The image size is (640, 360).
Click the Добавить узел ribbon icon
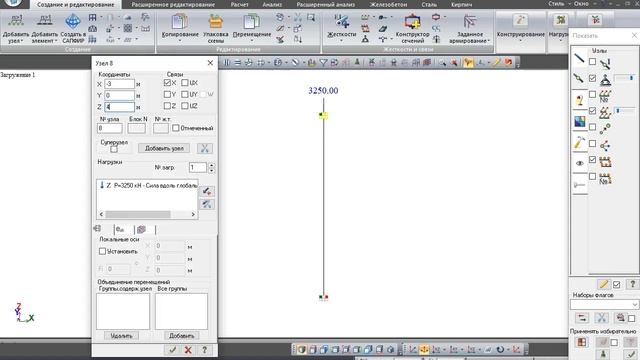tap(16, 22)
